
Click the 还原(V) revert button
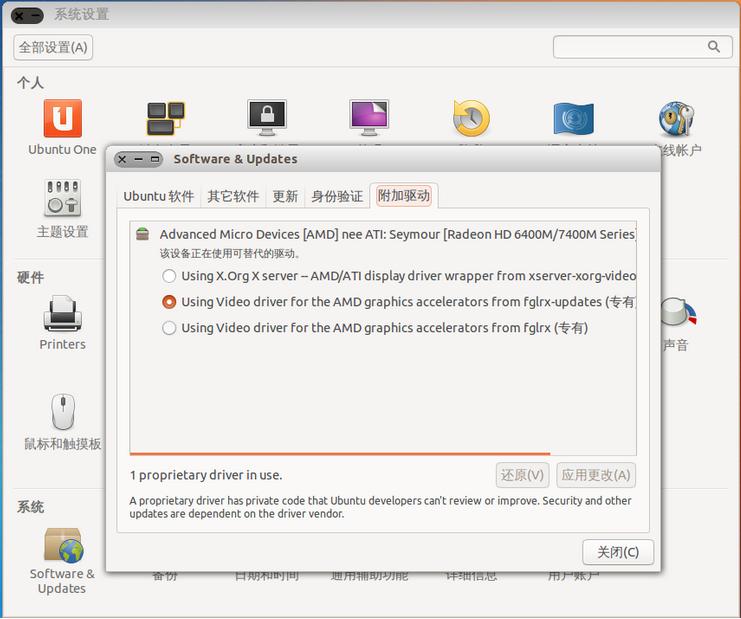(522, 475)
